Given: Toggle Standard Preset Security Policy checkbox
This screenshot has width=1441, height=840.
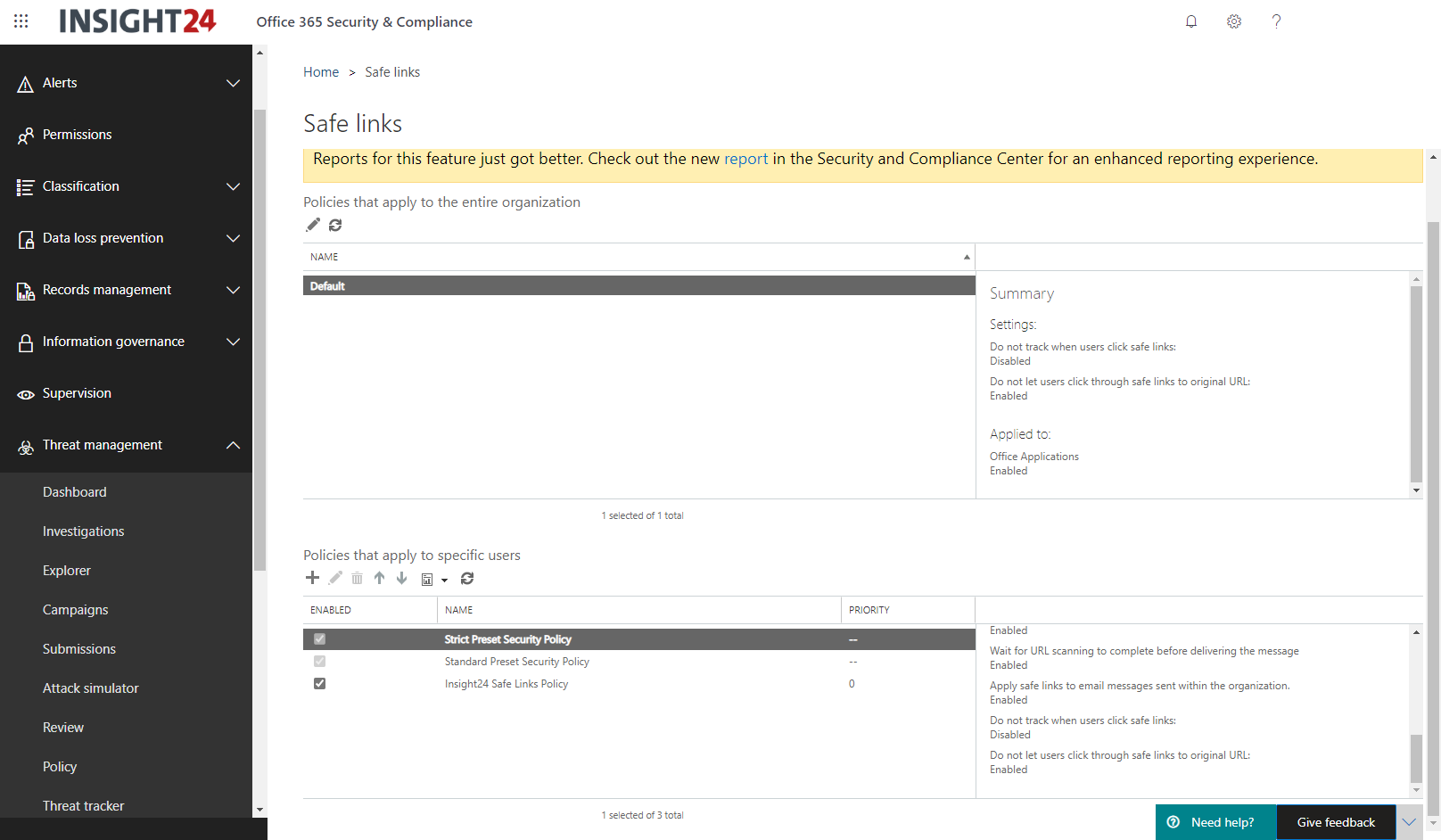Looking at the screenshot, I should click(x=319, y=662).
